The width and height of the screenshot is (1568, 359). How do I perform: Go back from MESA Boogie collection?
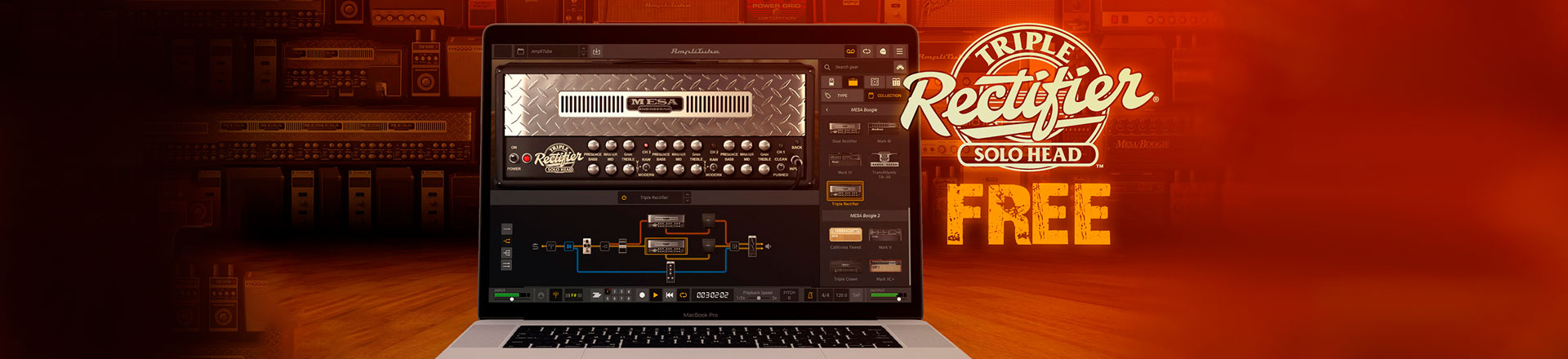[x=826, y=109]
